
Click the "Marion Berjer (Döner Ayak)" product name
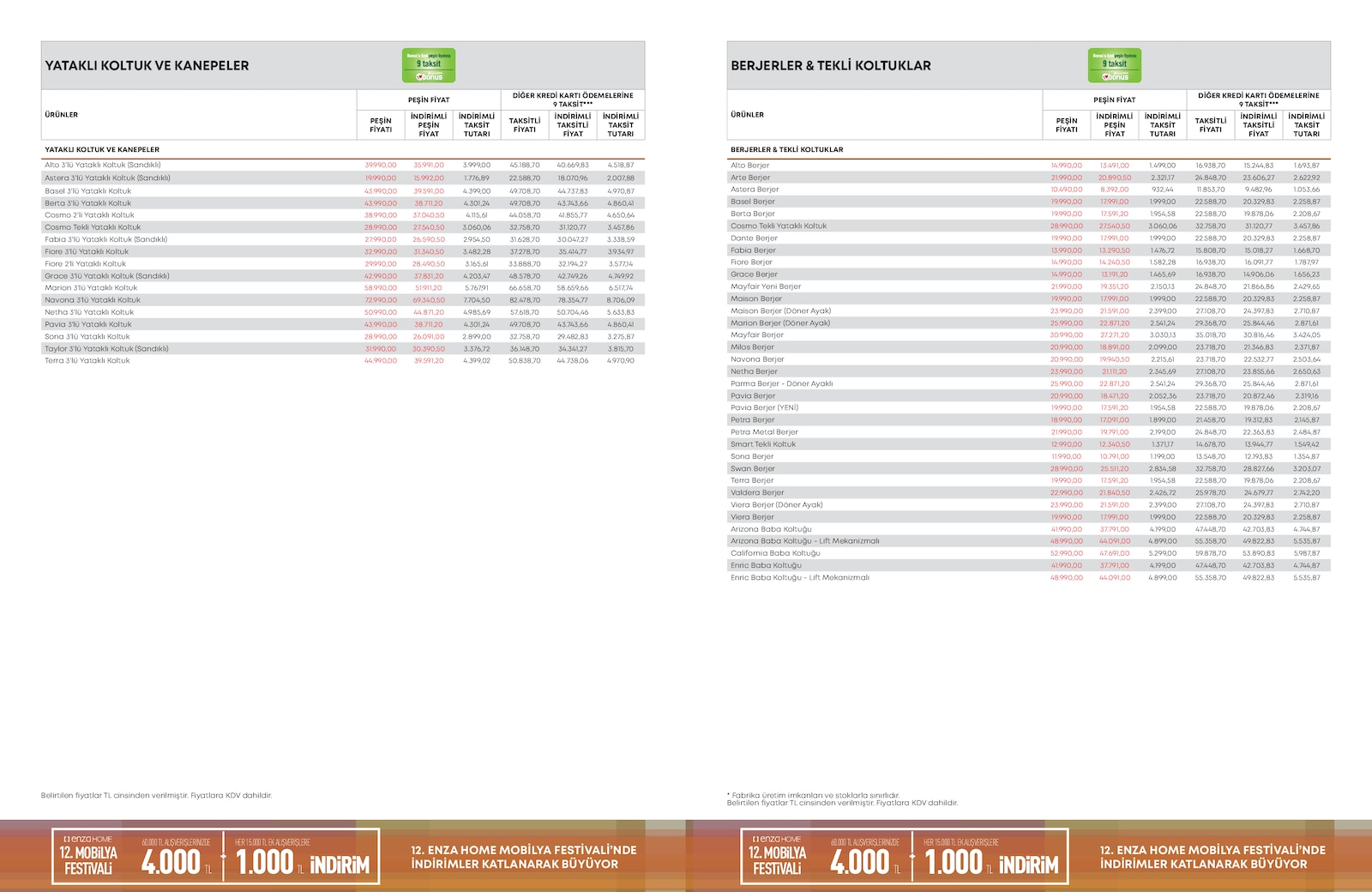coord(780,323)
